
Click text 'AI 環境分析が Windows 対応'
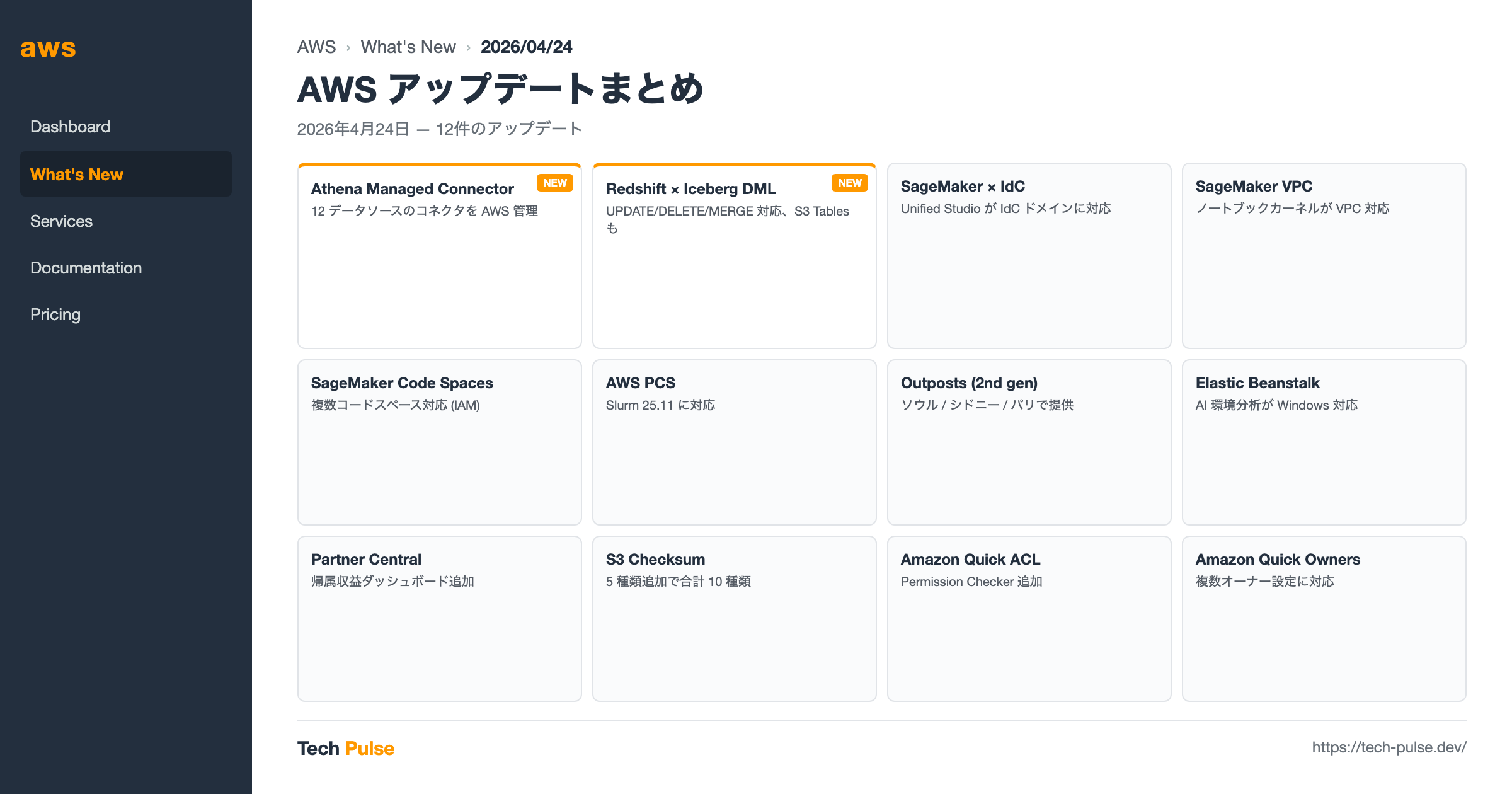coord(1276,405)
